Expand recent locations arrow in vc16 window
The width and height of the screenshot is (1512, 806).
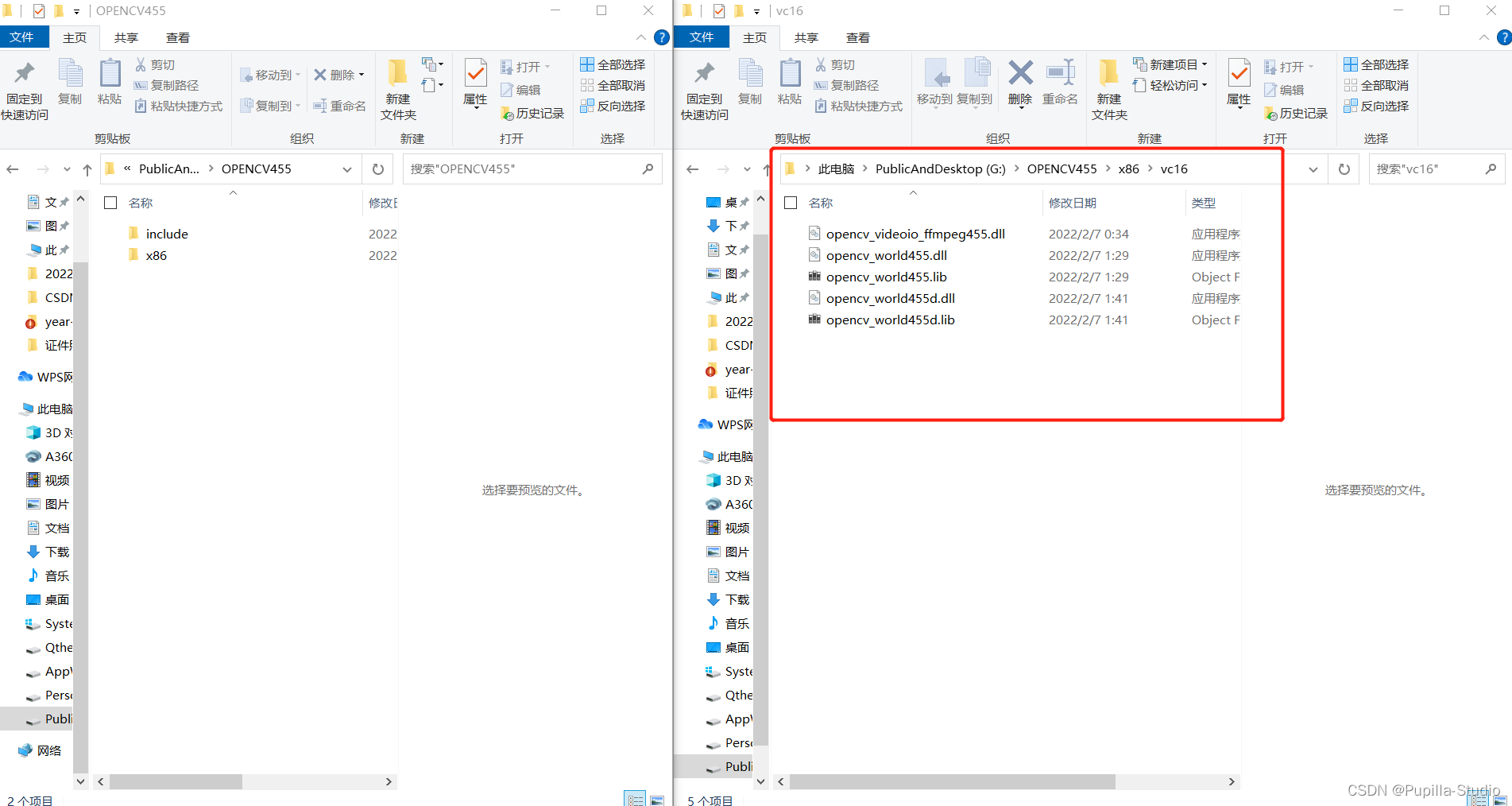tap(747, 169)
